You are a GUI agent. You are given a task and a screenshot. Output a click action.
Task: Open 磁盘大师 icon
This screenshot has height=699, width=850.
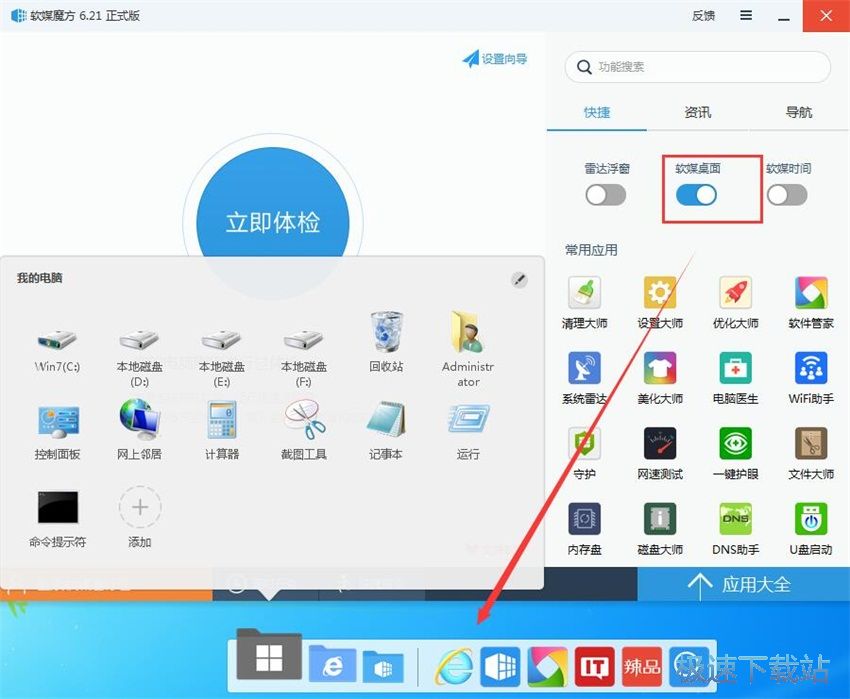[660, 519]
